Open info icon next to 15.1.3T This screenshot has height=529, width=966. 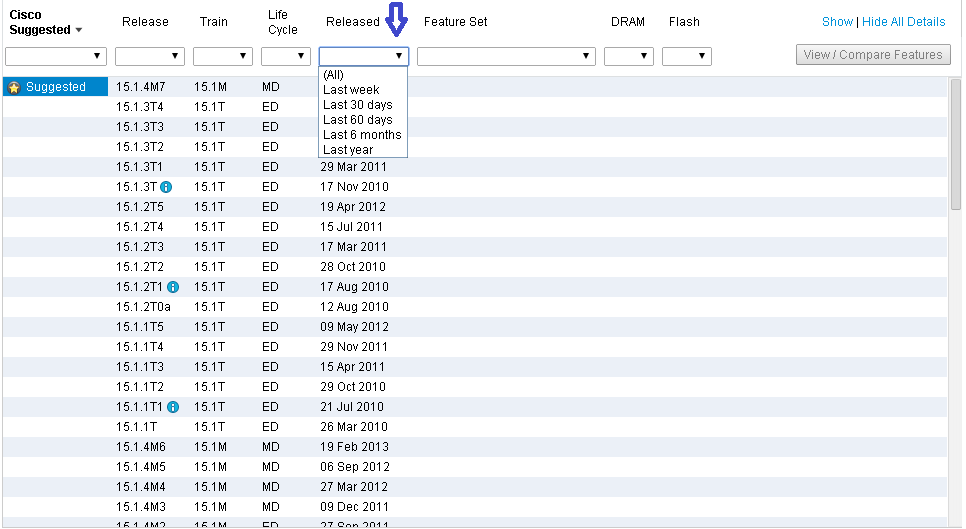click(x=166, y=187)
